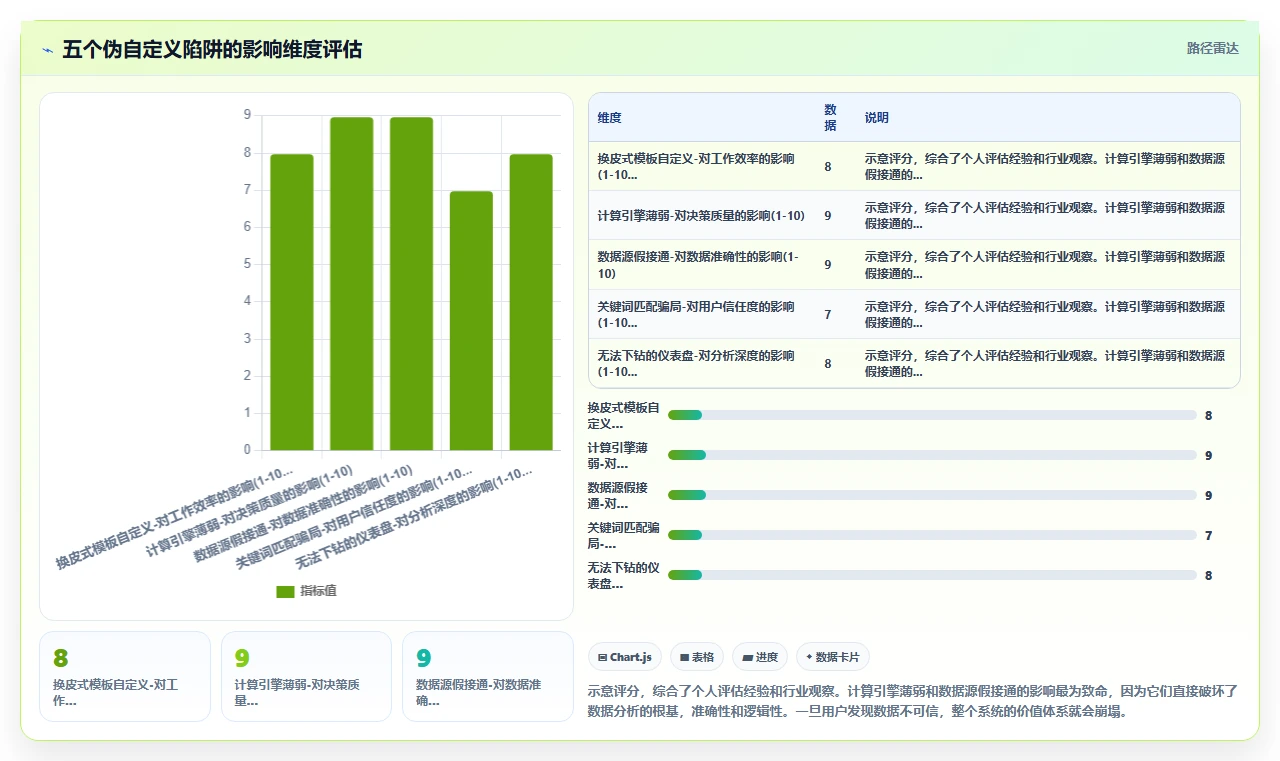Click the chart bar for 数据源假接通
This screenshot has width=1280, height=761.
click(x=411, y=284)
